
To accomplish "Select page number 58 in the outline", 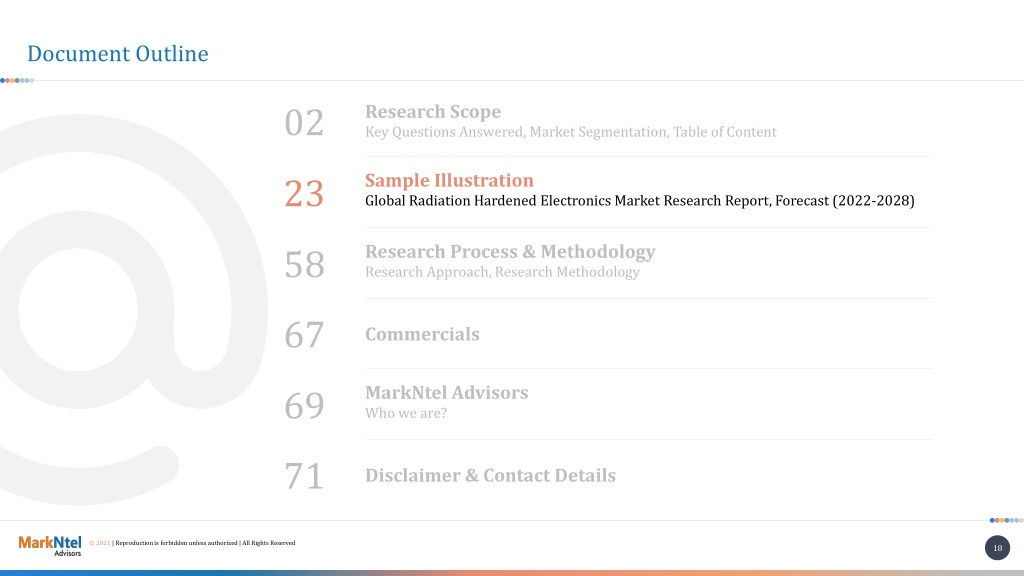I will [x=304, y=264].
